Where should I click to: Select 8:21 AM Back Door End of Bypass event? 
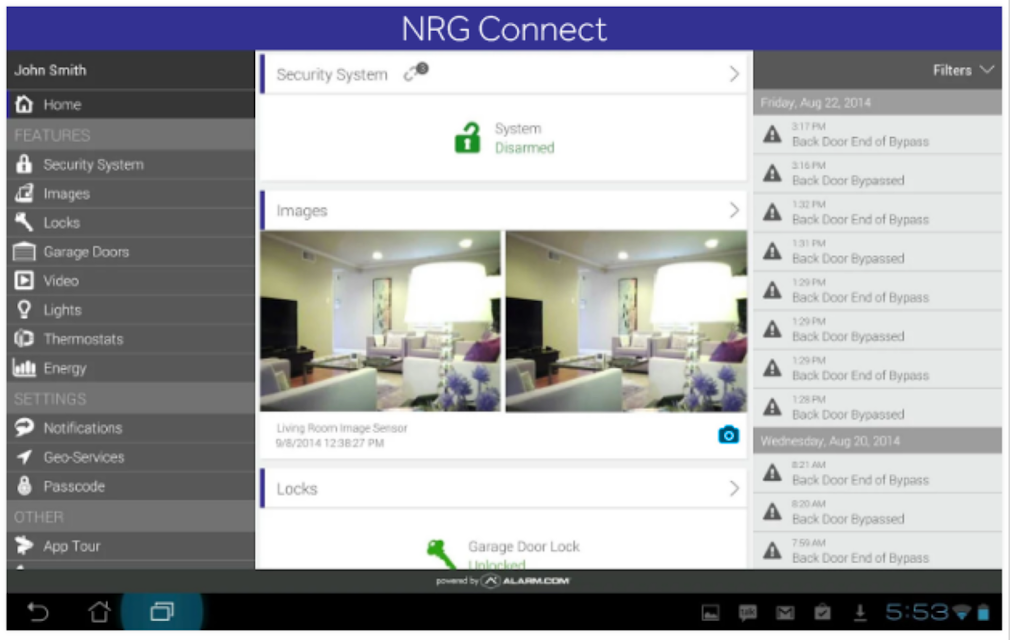[x=877, y=473]
